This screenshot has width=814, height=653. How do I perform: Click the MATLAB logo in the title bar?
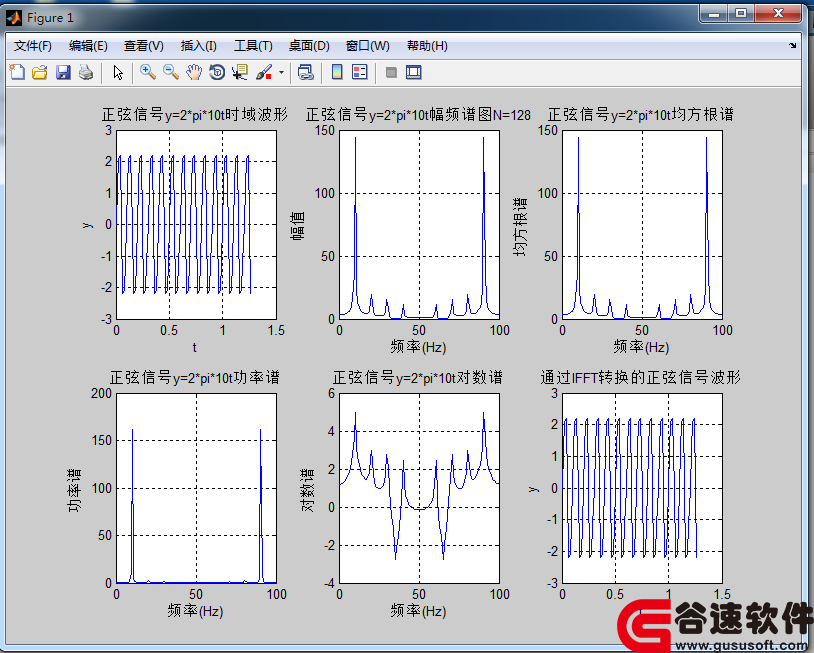[14, 18]
